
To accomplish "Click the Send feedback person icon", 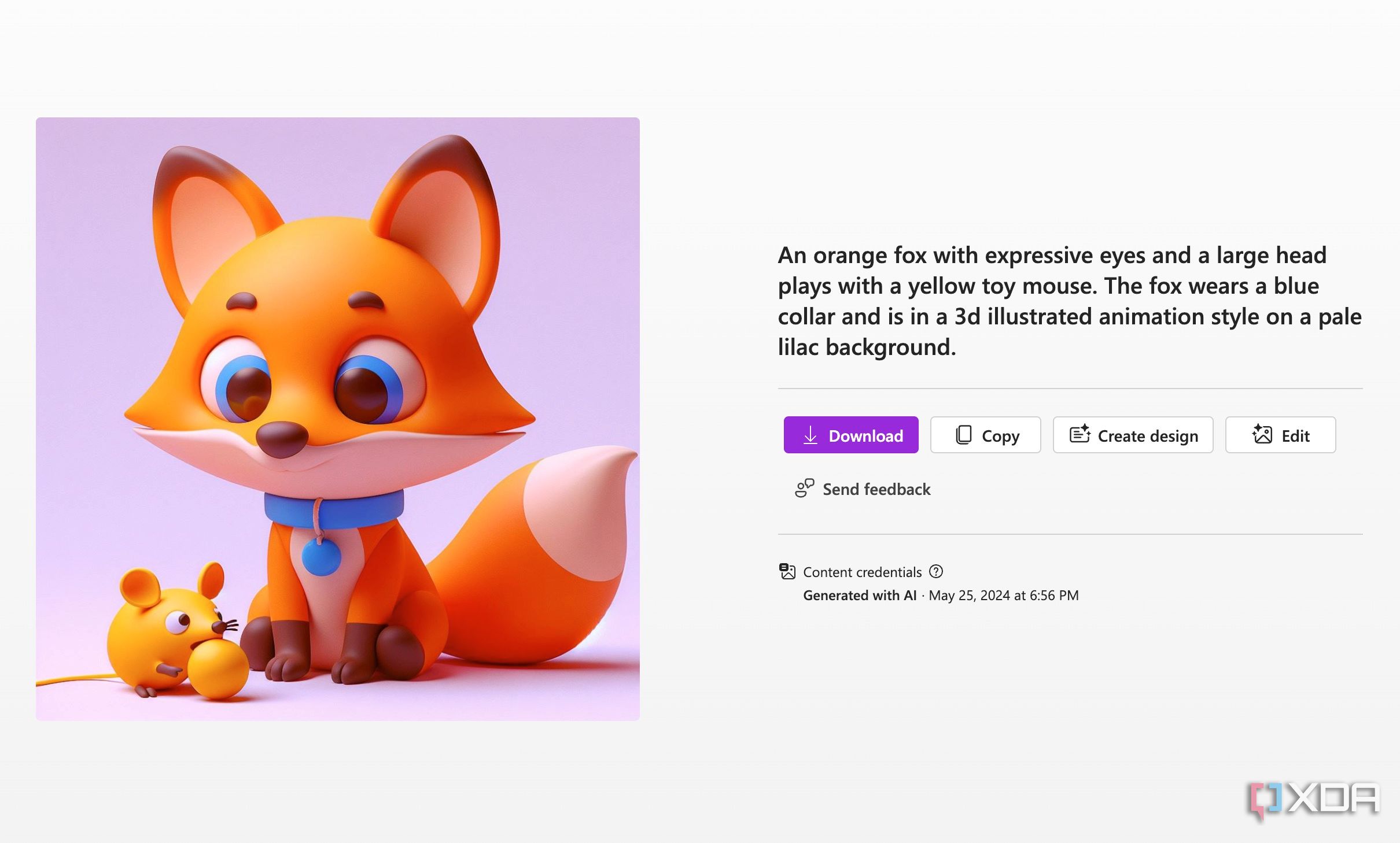I will pyautogui.click(x=805, y=489).
